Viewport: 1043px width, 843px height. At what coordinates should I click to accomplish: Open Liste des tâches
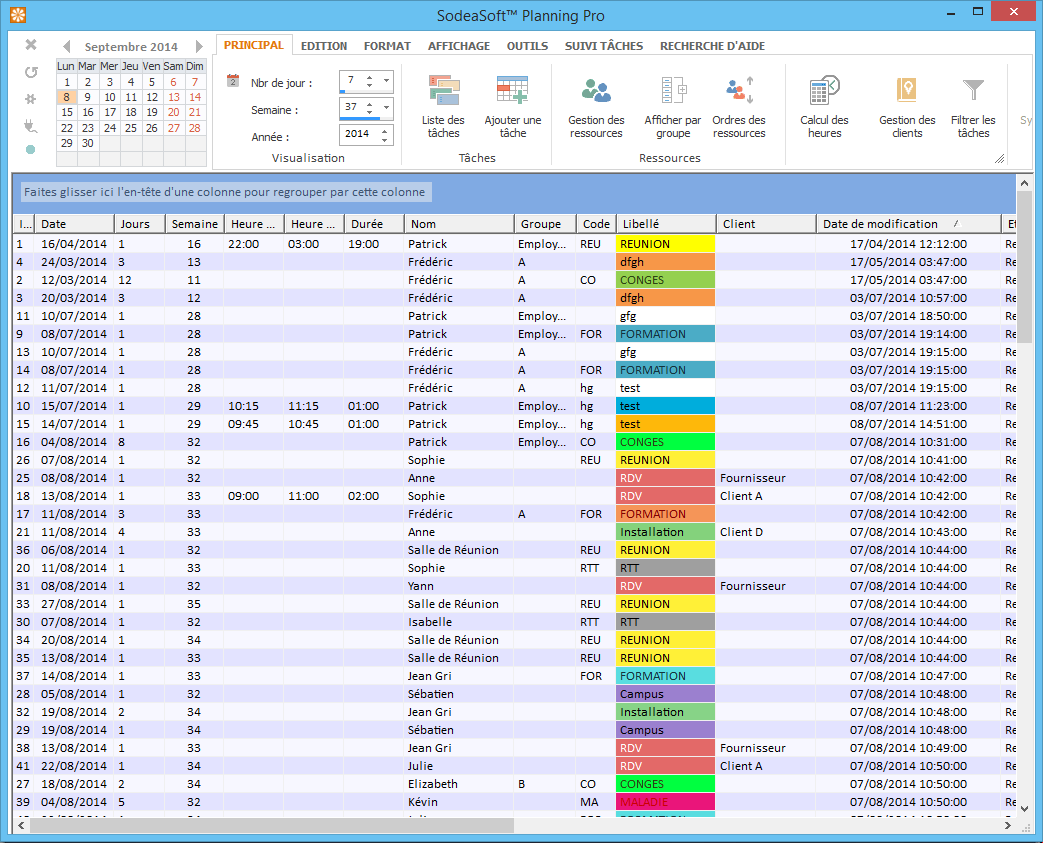[443, 106]
